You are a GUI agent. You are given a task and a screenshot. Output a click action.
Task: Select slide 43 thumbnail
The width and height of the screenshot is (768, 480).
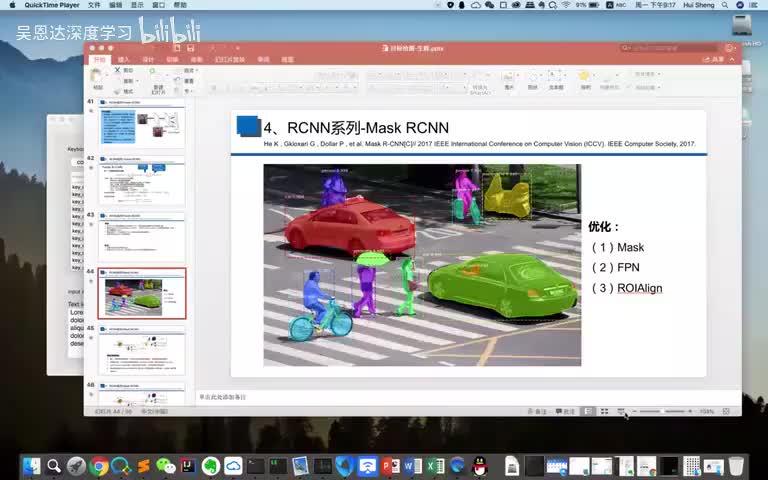pyautogui.click(x=142, y=239)
